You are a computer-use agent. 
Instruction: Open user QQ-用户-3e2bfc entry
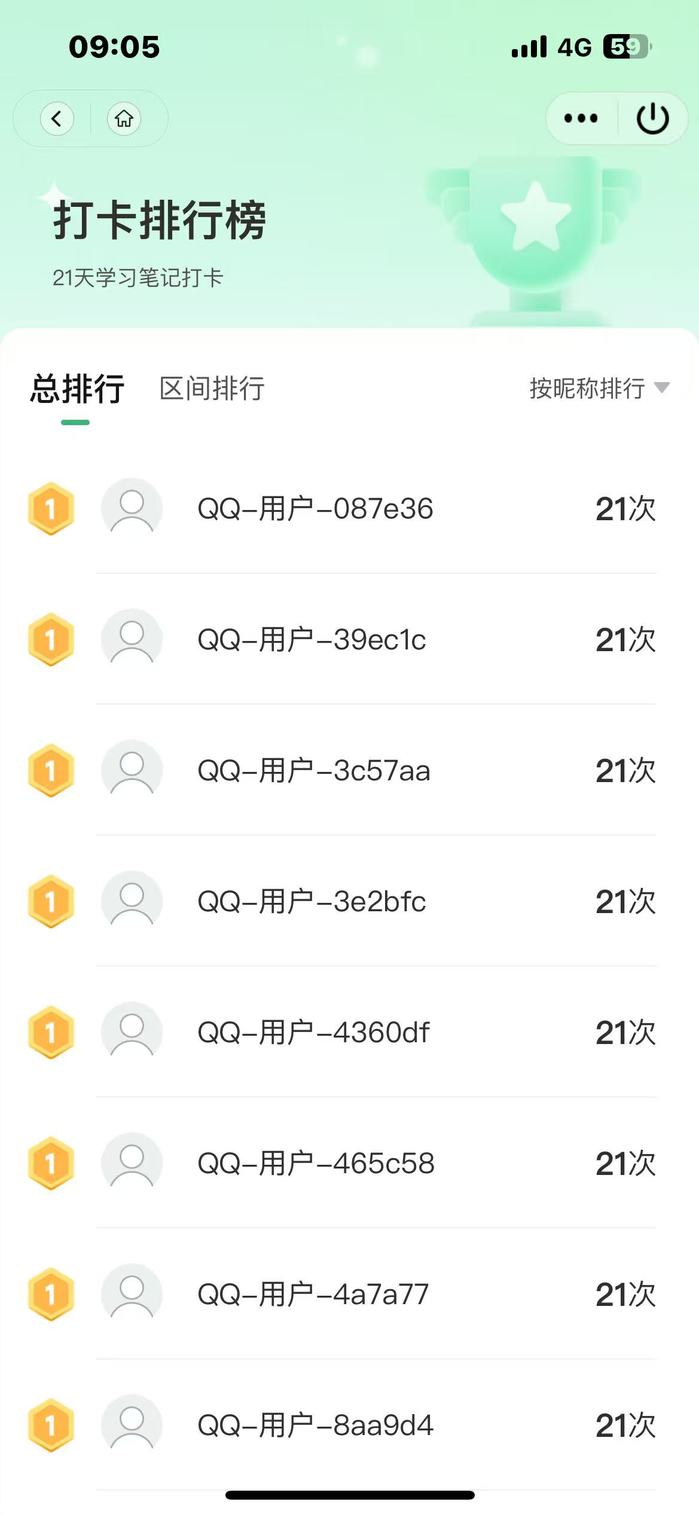tap(312, 902)
